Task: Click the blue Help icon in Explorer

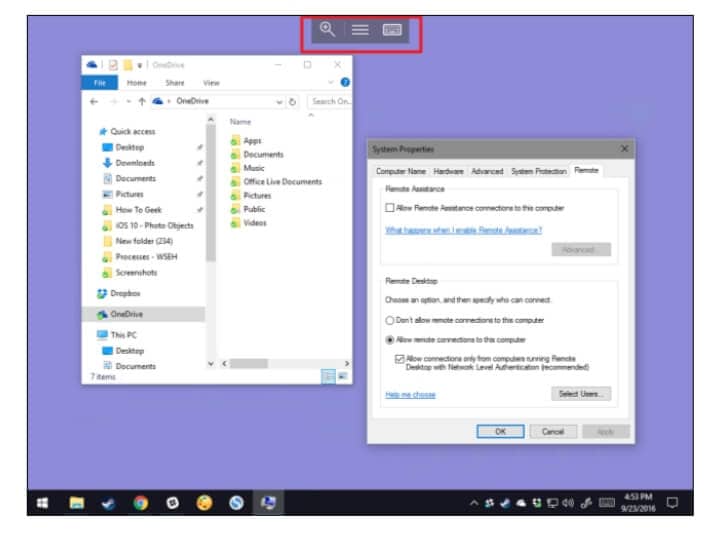Action: coord(345,82)
